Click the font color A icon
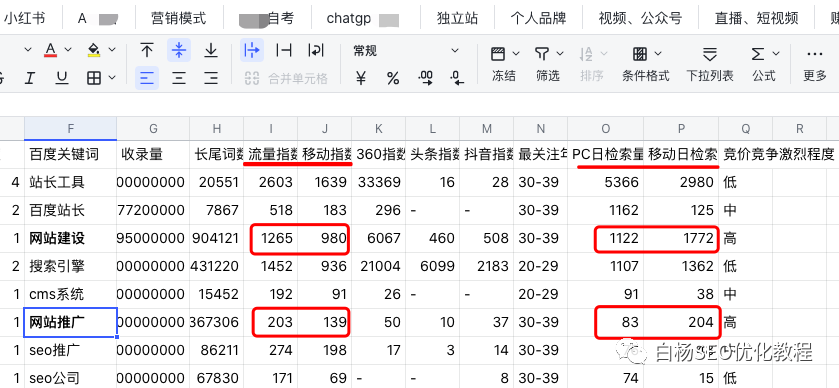839x388 pixels. pos(51,50)
